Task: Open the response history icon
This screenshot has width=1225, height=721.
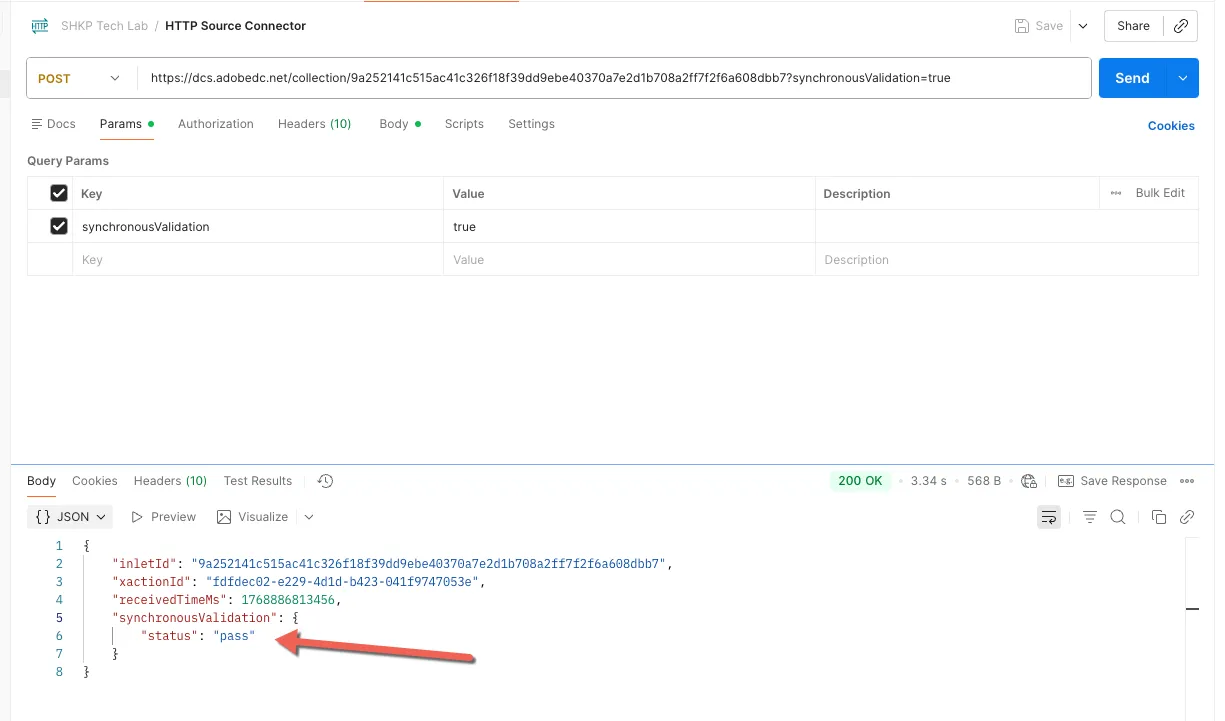Action: 325,481
